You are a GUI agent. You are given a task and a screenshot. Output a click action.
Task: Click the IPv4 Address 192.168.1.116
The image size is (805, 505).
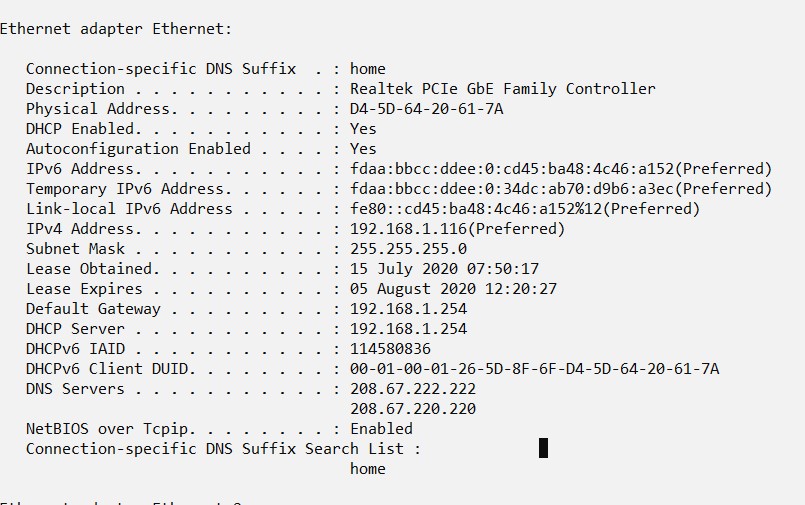click(457, 229)
